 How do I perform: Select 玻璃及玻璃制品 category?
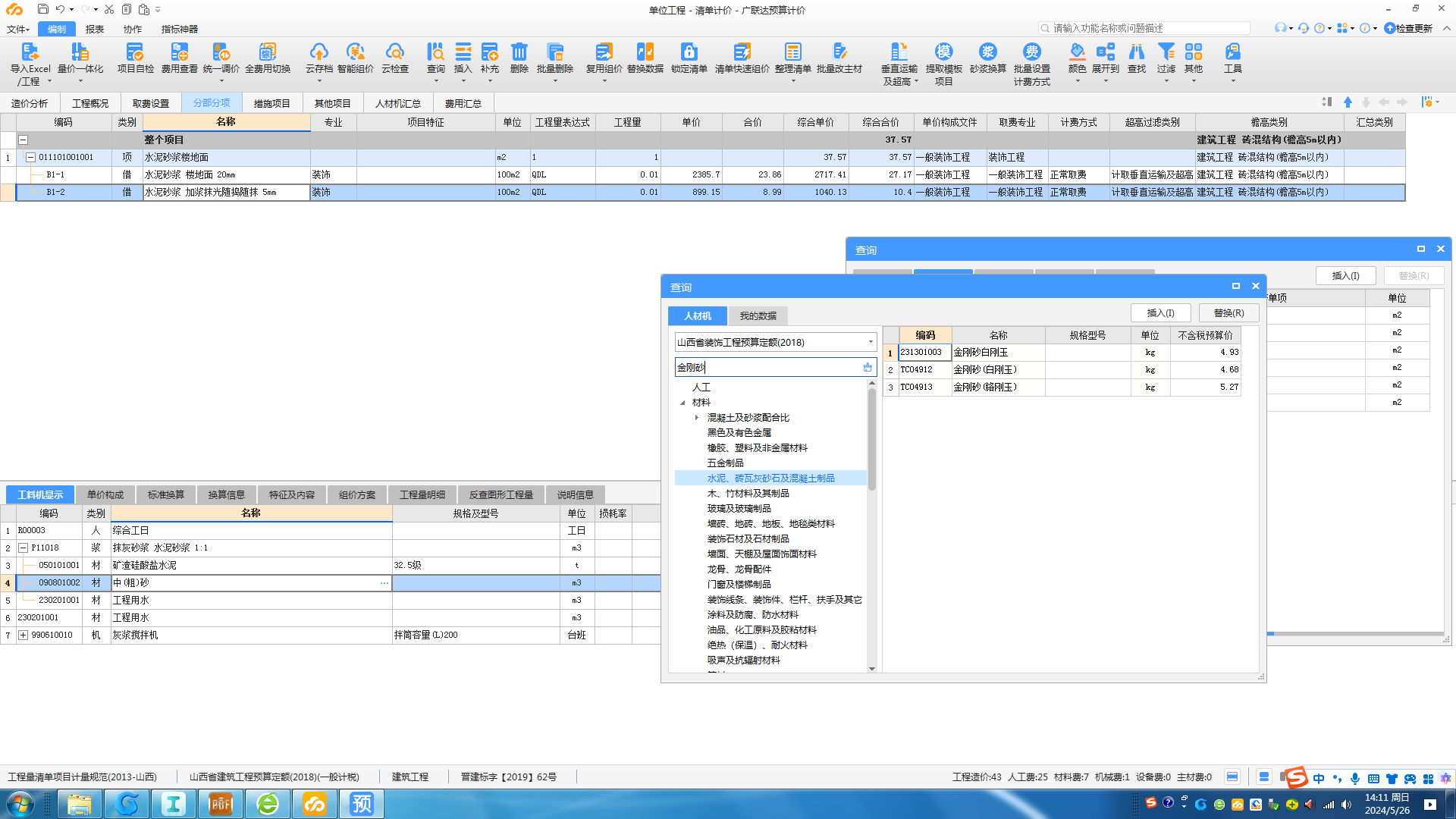coord(739,508)
